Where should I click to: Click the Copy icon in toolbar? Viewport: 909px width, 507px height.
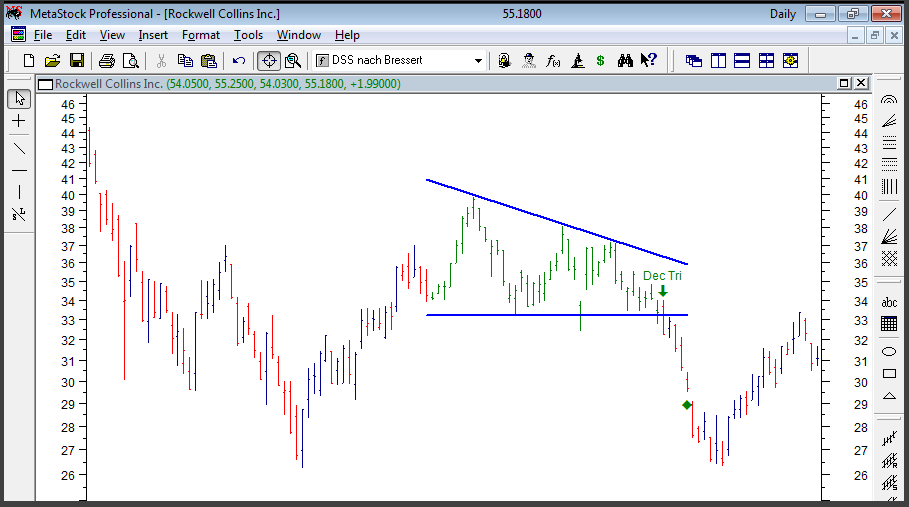click(185, 60)
